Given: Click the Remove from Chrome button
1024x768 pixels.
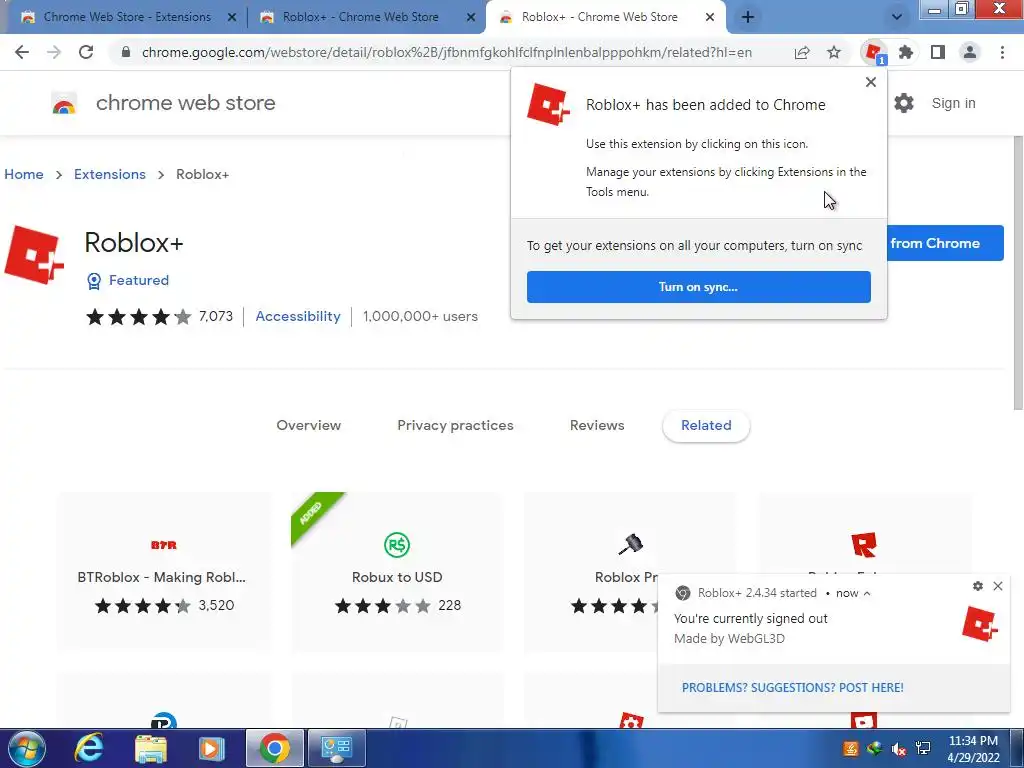Looking at the screenshot, I should (x=945, y=244).
